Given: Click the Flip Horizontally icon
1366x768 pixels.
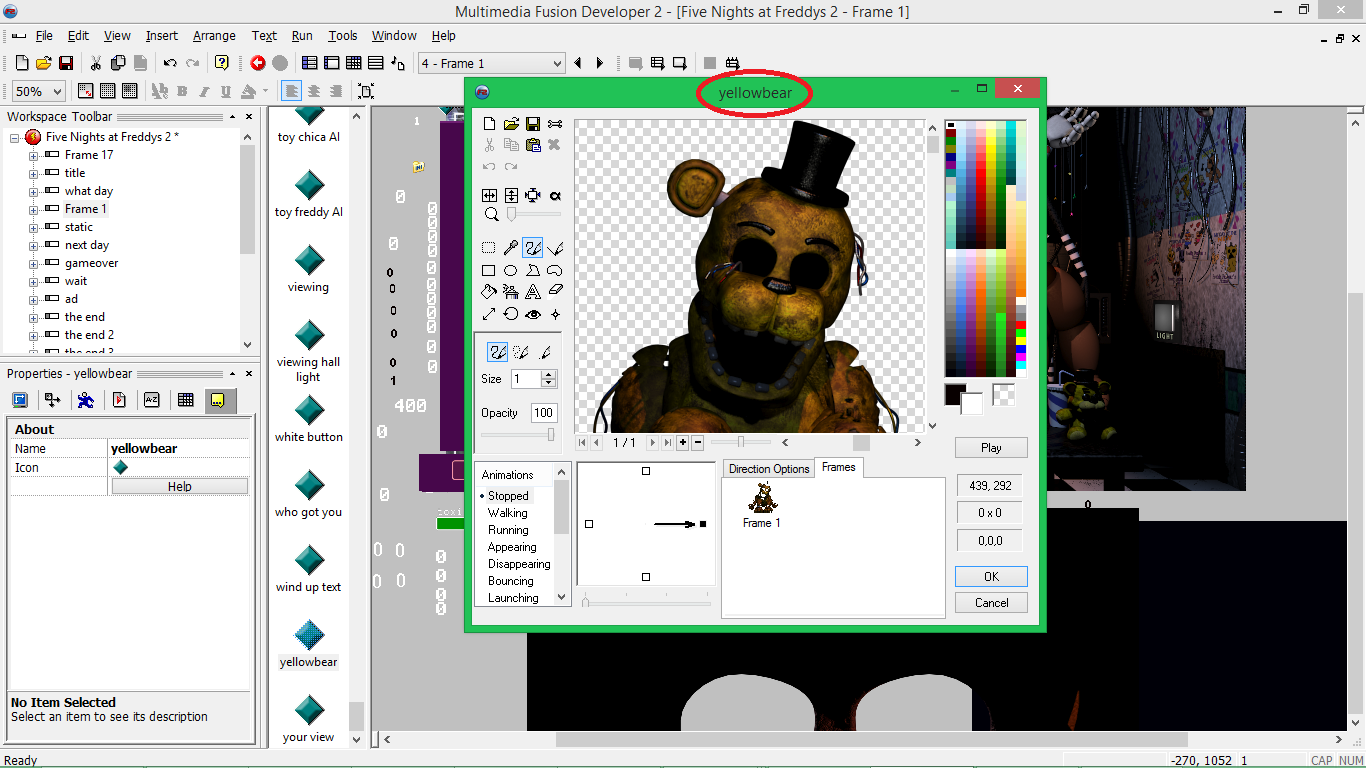Looking at the screenshot, I should click(489, 195).
